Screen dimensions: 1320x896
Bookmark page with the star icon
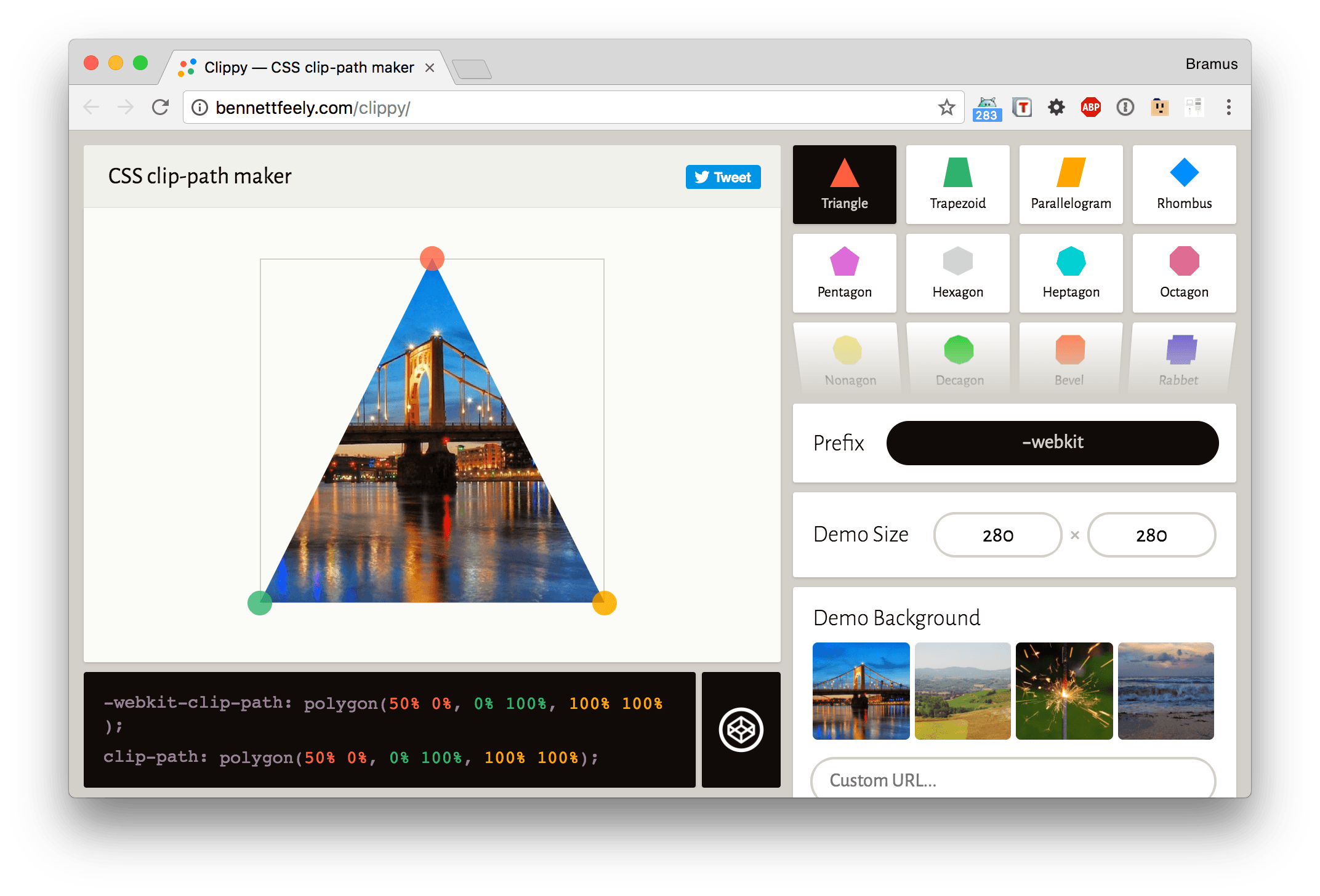click(x=946, y=108)
